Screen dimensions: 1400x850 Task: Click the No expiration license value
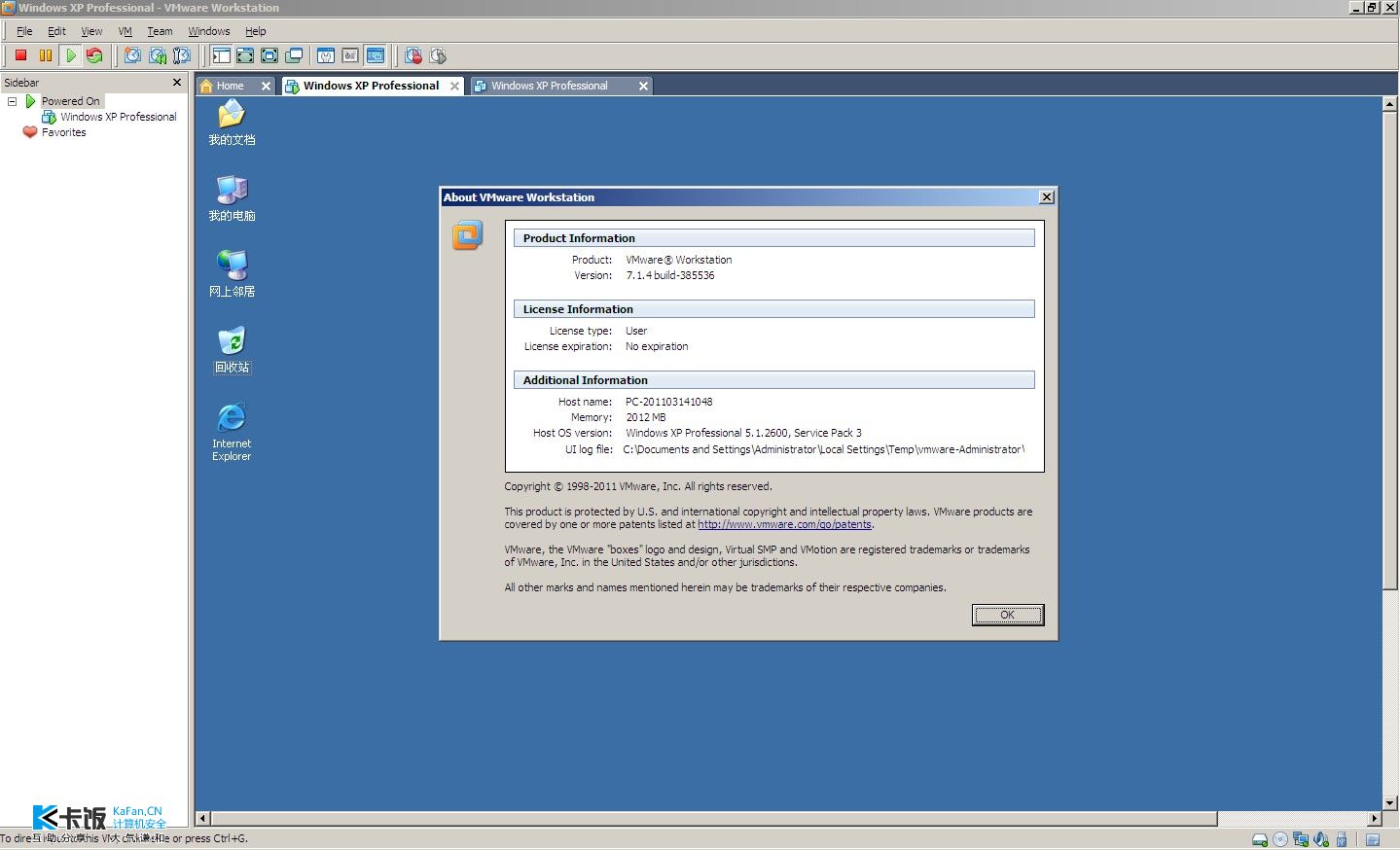click(x=657, y=346)
